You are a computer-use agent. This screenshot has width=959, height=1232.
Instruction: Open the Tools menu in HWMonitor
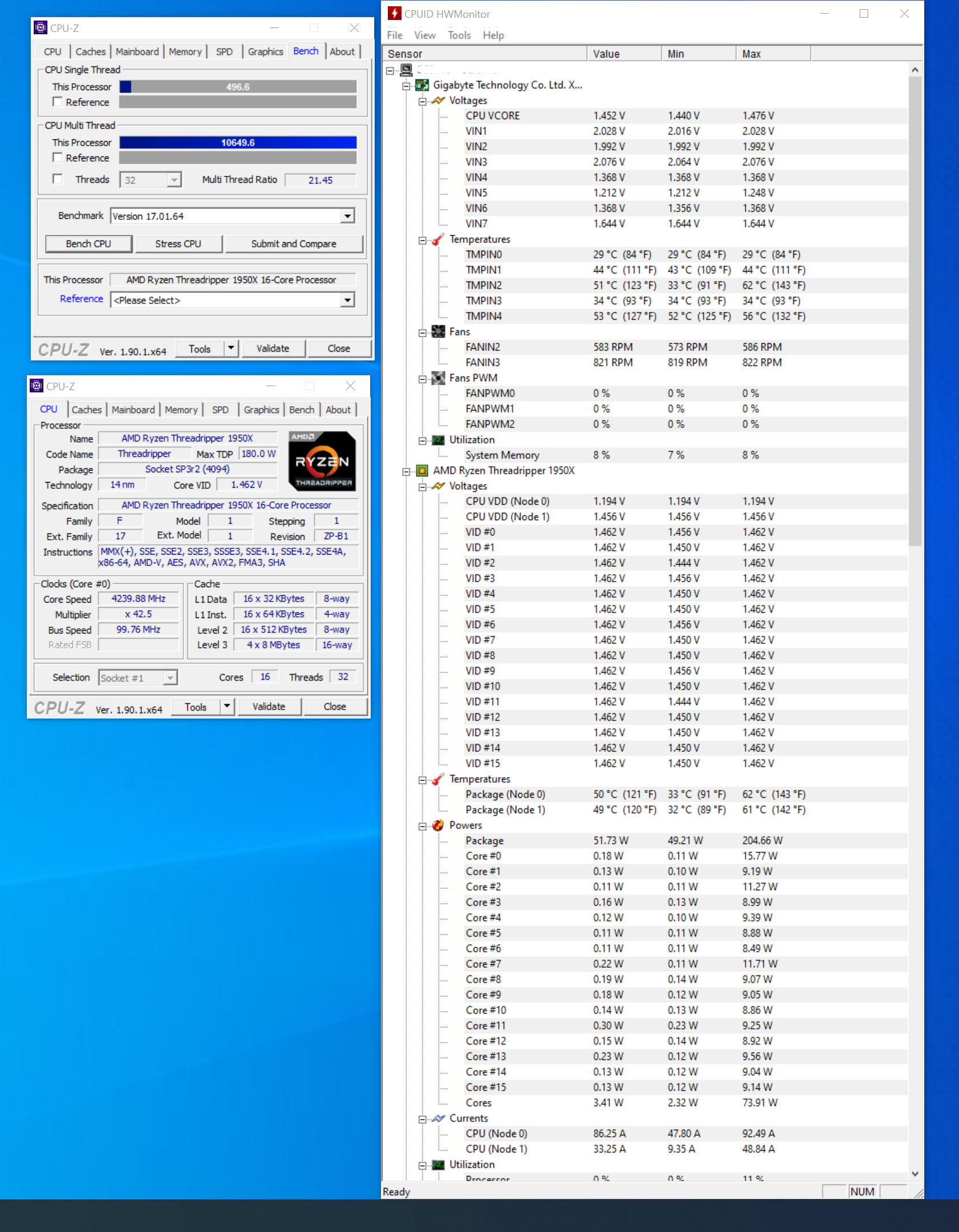459,35
